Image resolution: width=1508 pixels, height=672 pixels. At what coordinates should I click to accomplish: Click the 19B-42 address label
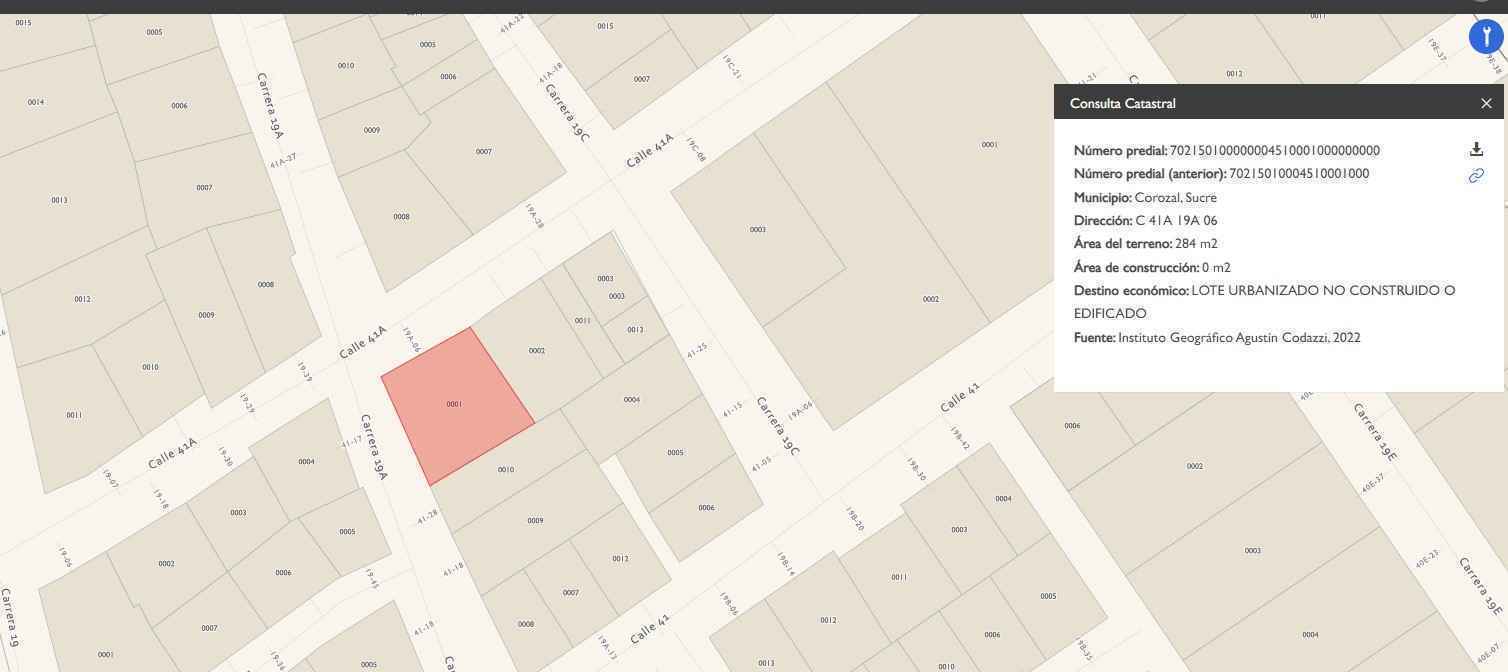(960, 439)
